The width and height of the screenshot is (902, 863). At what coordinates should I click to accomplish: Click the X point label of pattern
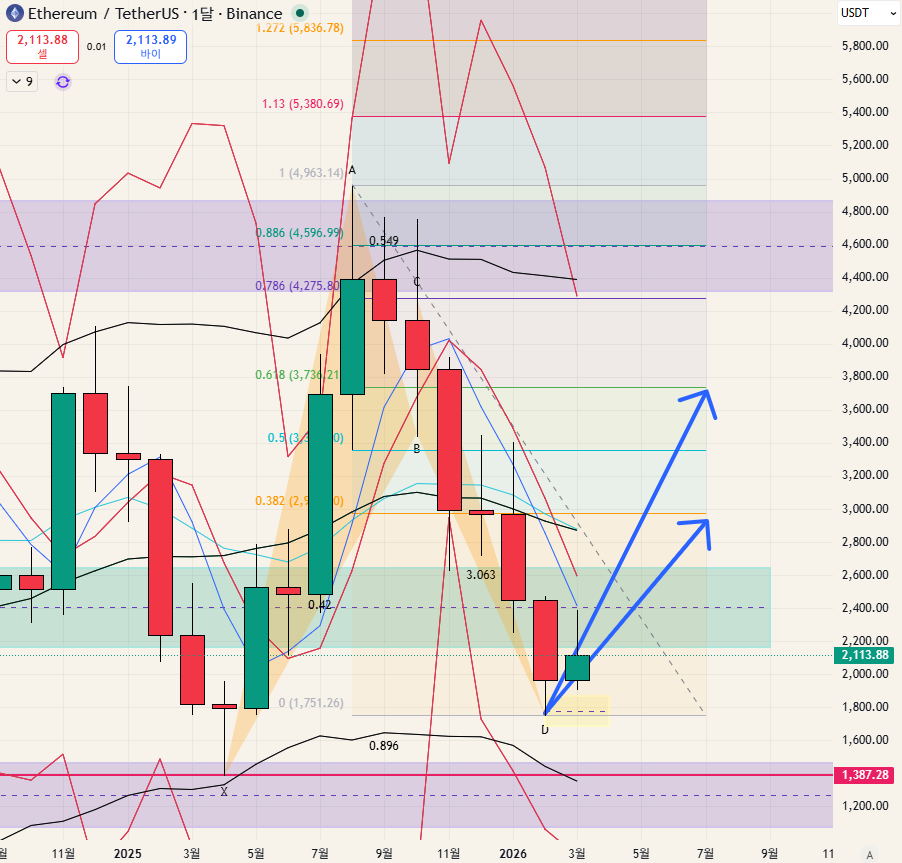pyautogui.click(x=224, y=792)
